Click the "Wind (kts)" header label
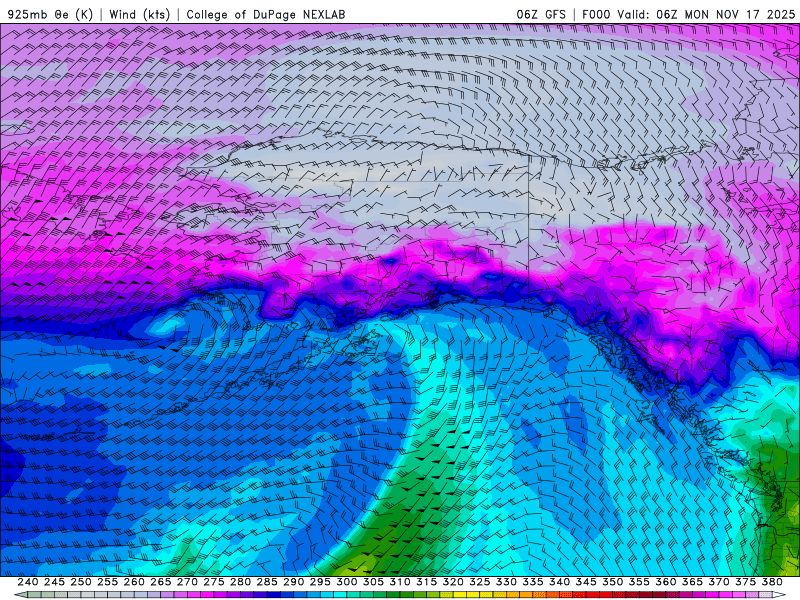The height and width of the screenshot is (600, 800). (x=140, y=14)
